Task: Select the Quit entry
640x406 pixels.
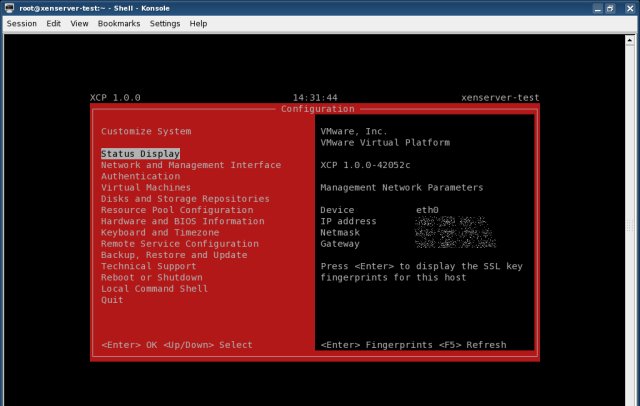Action: [112, 300]
